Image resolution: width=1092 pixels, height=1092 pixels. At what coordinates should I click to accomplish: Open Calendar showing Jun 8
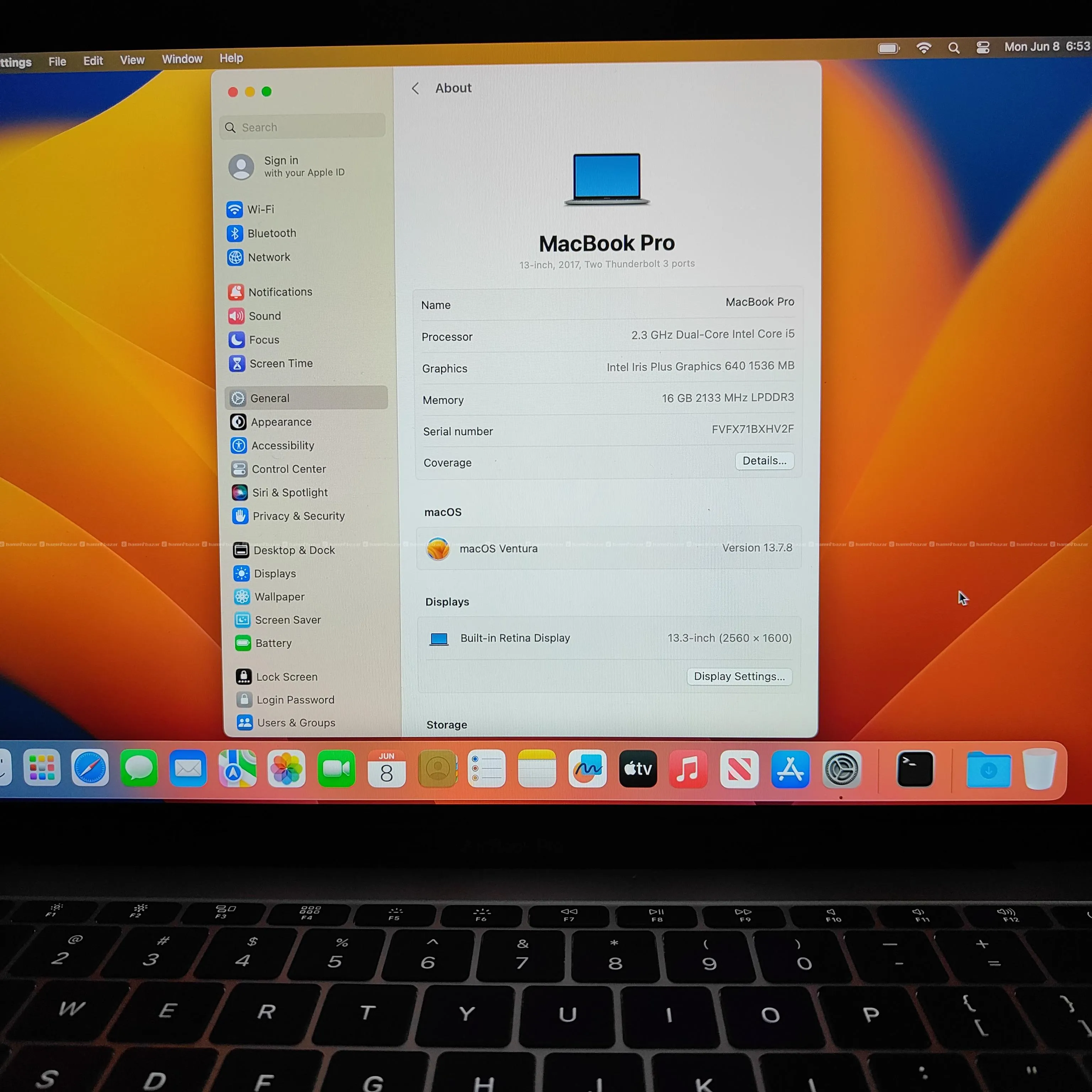click(x=387, y=769)
